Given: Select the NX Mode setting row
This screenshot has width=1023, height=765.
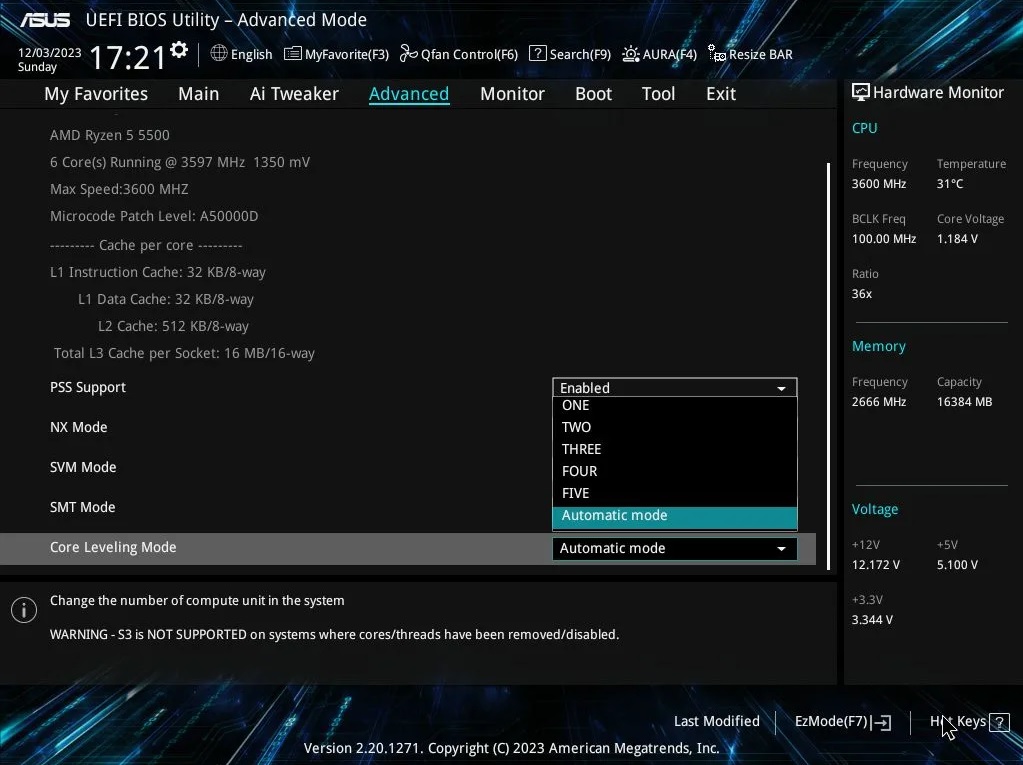Looking at the screenshot, I should 78,427.
